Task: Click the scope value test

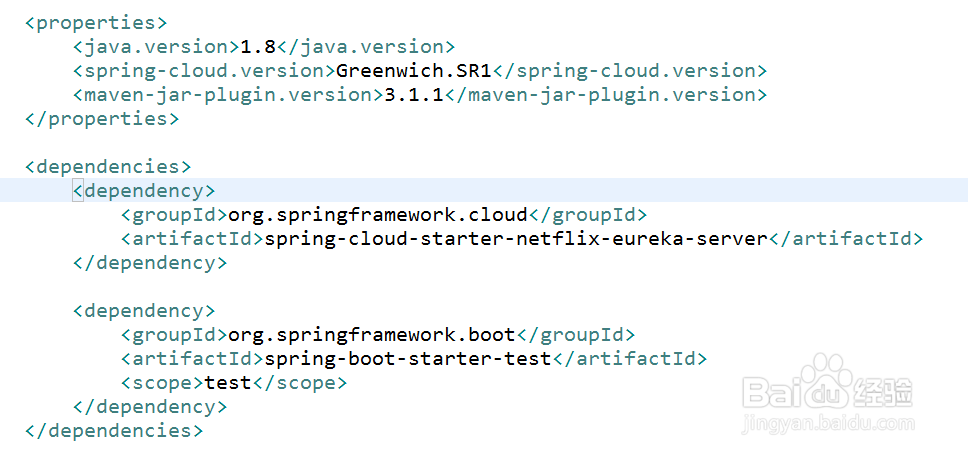Action: pos(228,383)
